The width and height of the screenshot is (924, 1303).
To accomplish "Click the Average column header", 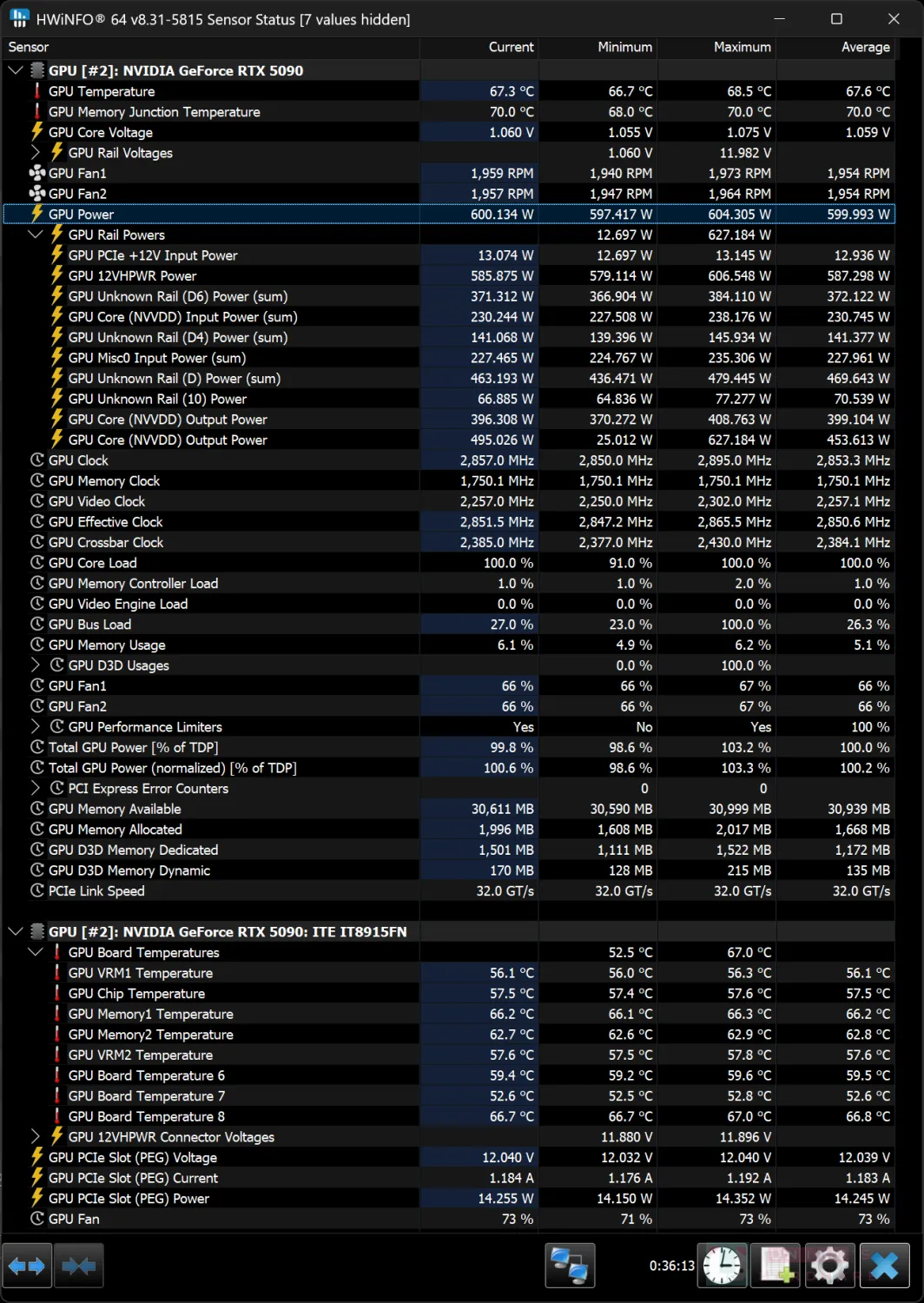I will (x=864, y=47).
